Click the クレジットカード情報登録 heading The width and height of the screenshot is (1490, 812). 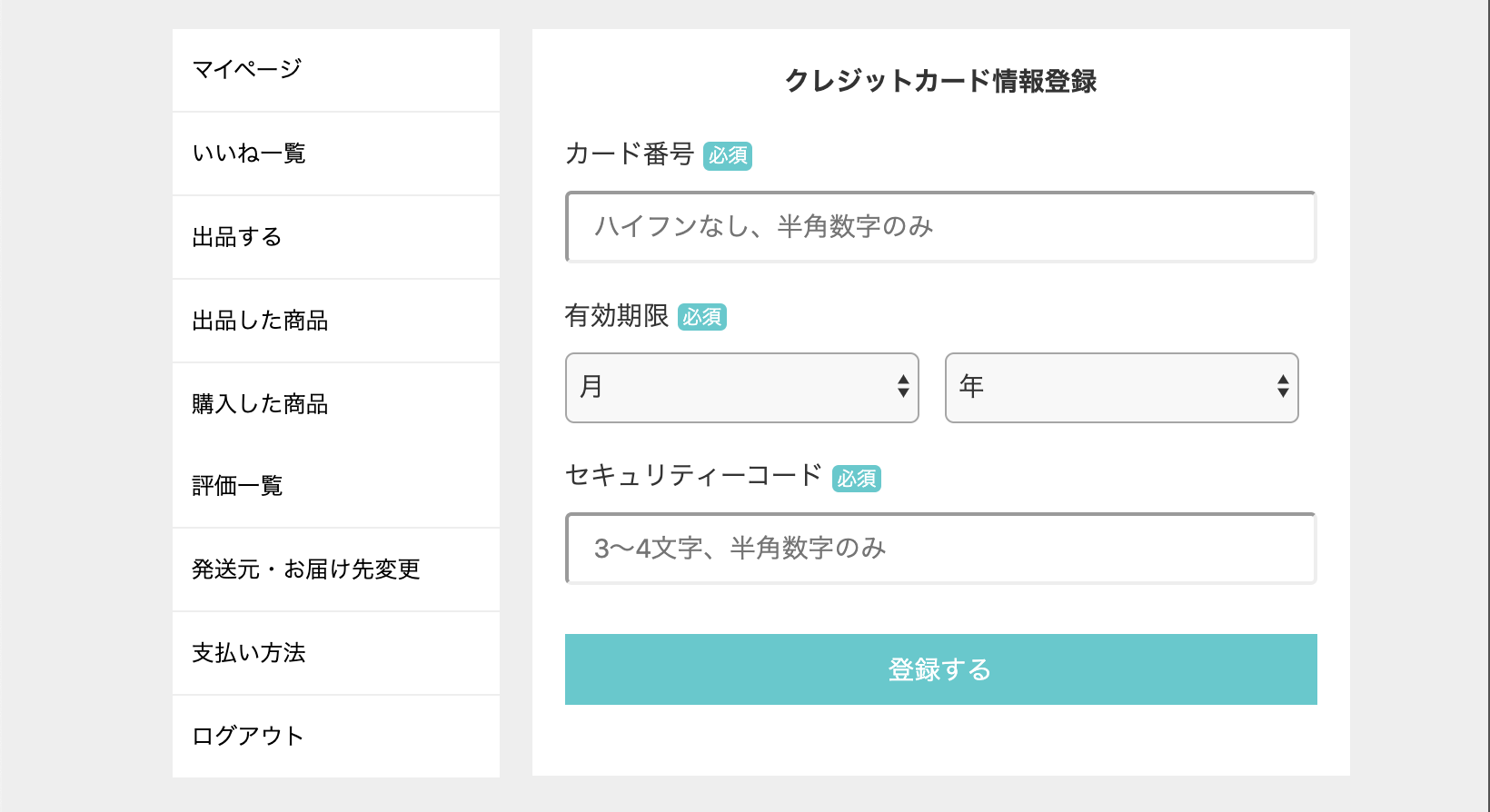click(x=941, y=80)
